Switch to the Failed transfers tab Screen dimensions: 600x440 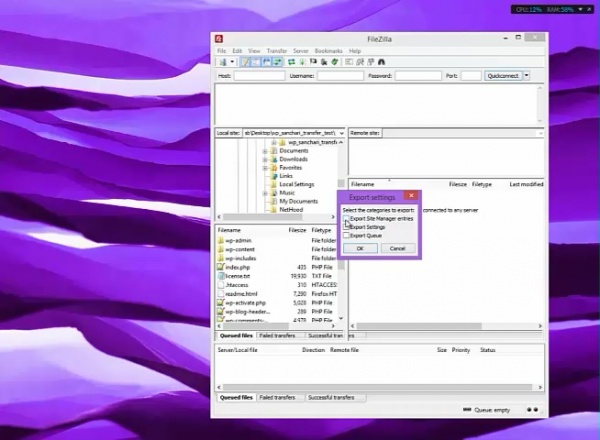click(x=280, y=398)
